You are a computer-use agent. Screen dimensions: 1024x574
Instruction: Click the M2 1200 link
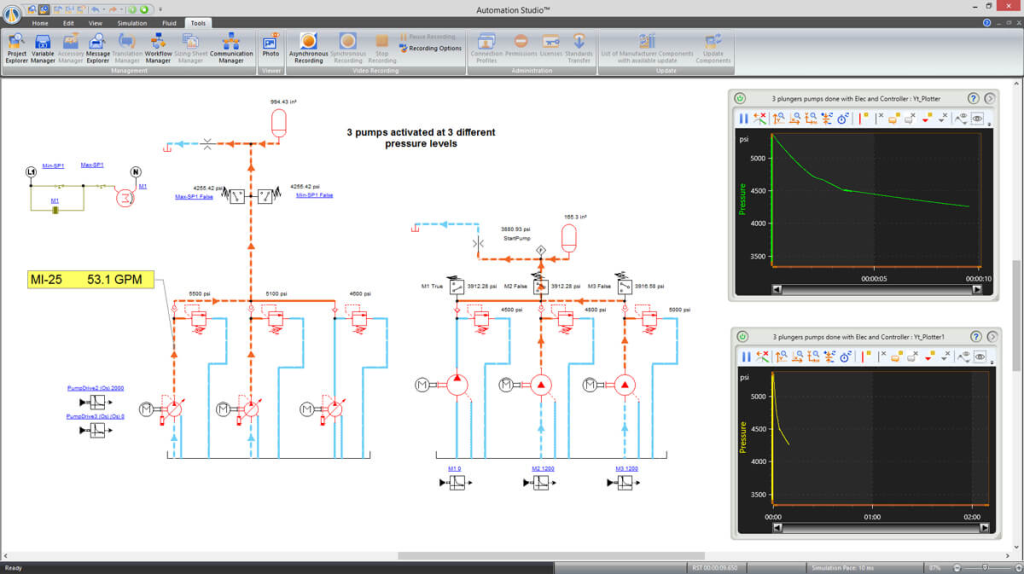[x=543, y=469]
